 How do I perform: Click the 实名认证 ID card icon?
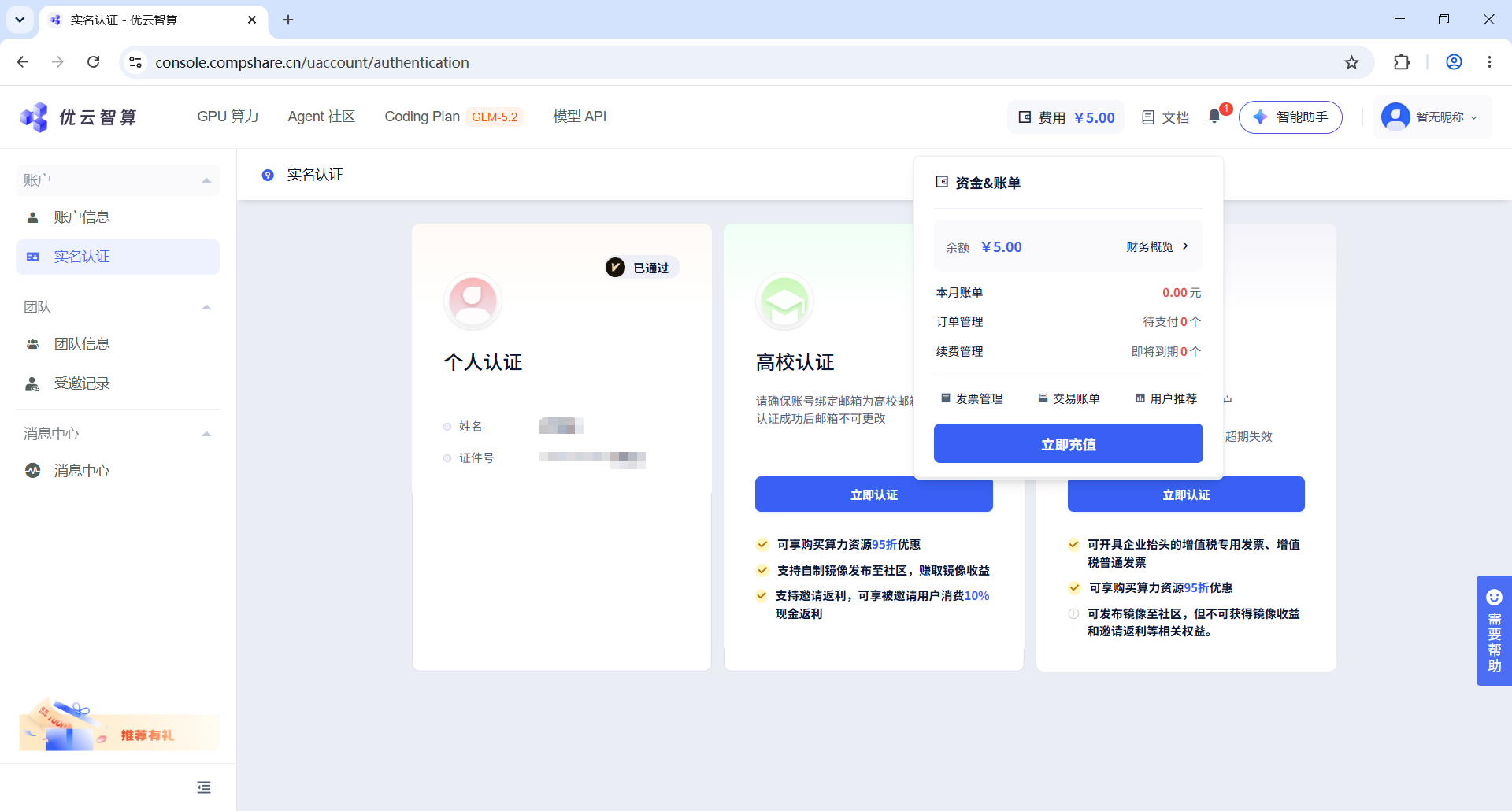(x=32, y=257)
